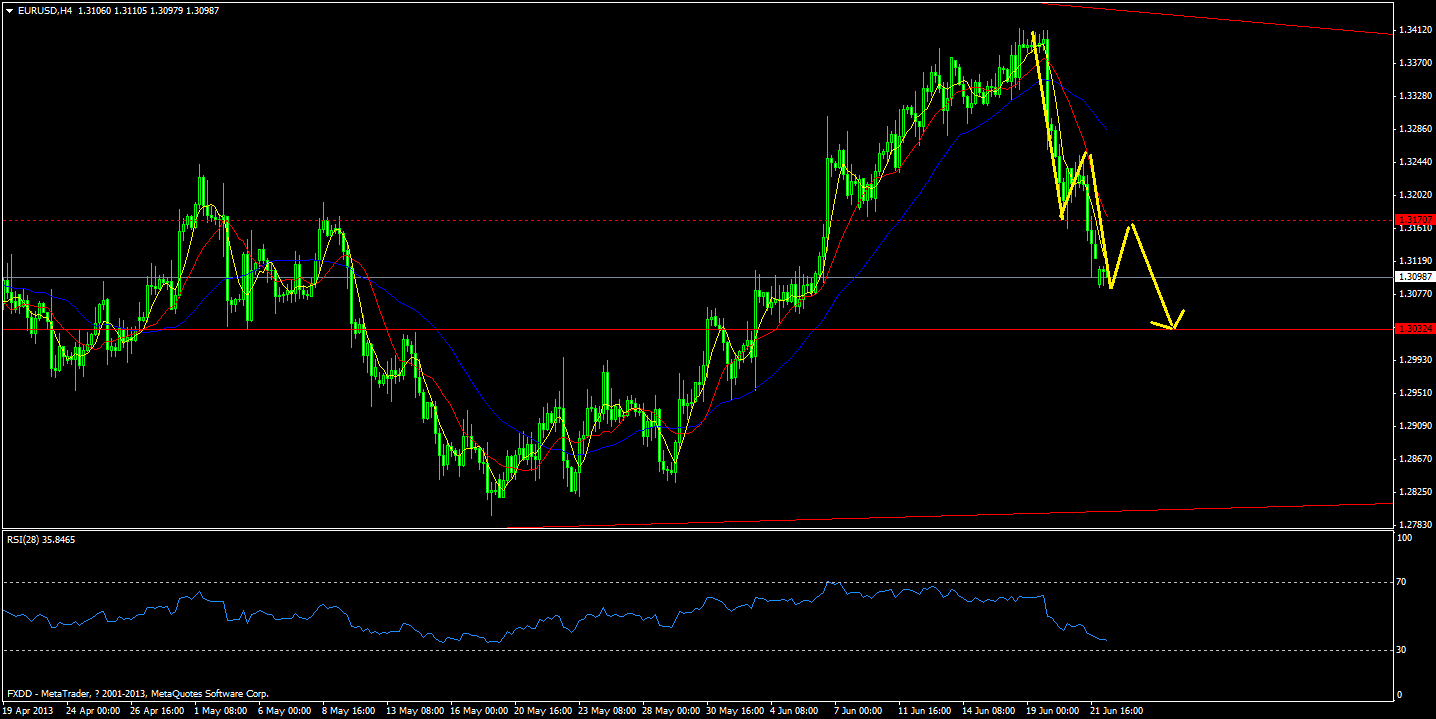The height and width of the screenshot is (719, 1436).
Task: Select the current price label 1.30987
Action: tap(1415, 276)
